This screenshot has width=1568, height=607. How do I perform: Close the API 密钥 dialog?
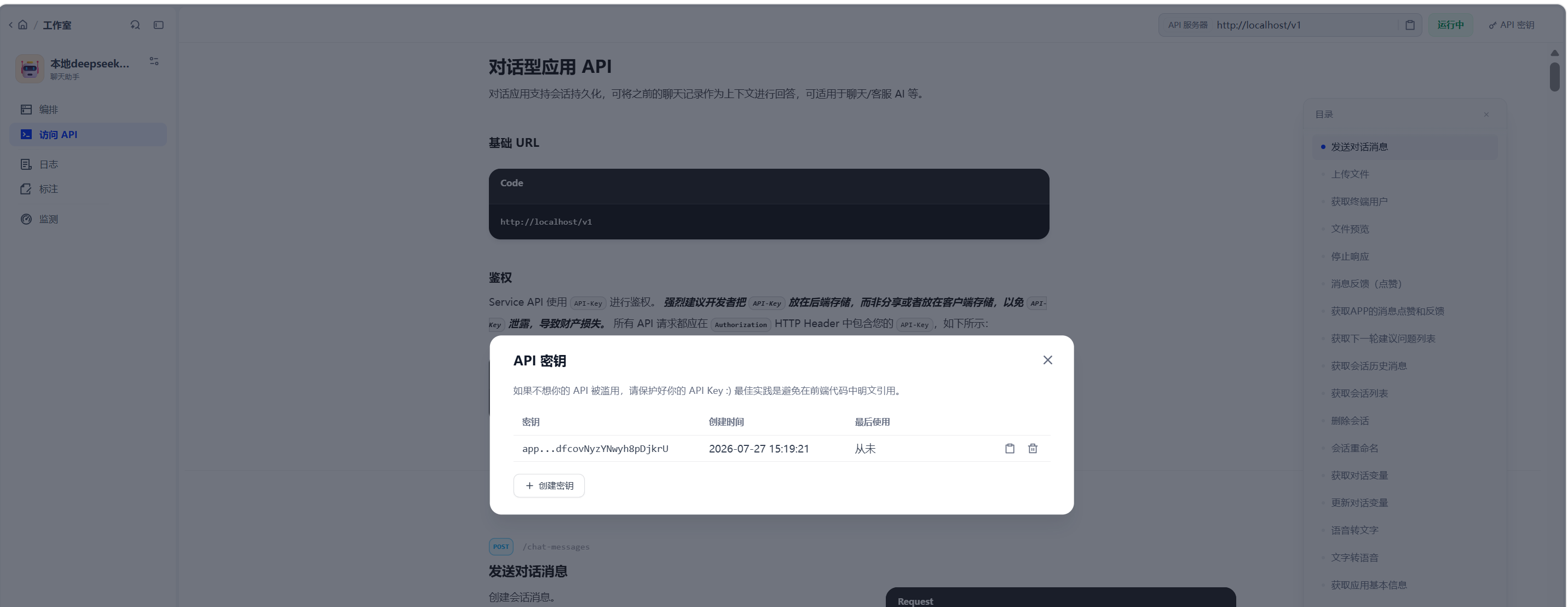pos(1047,360)
